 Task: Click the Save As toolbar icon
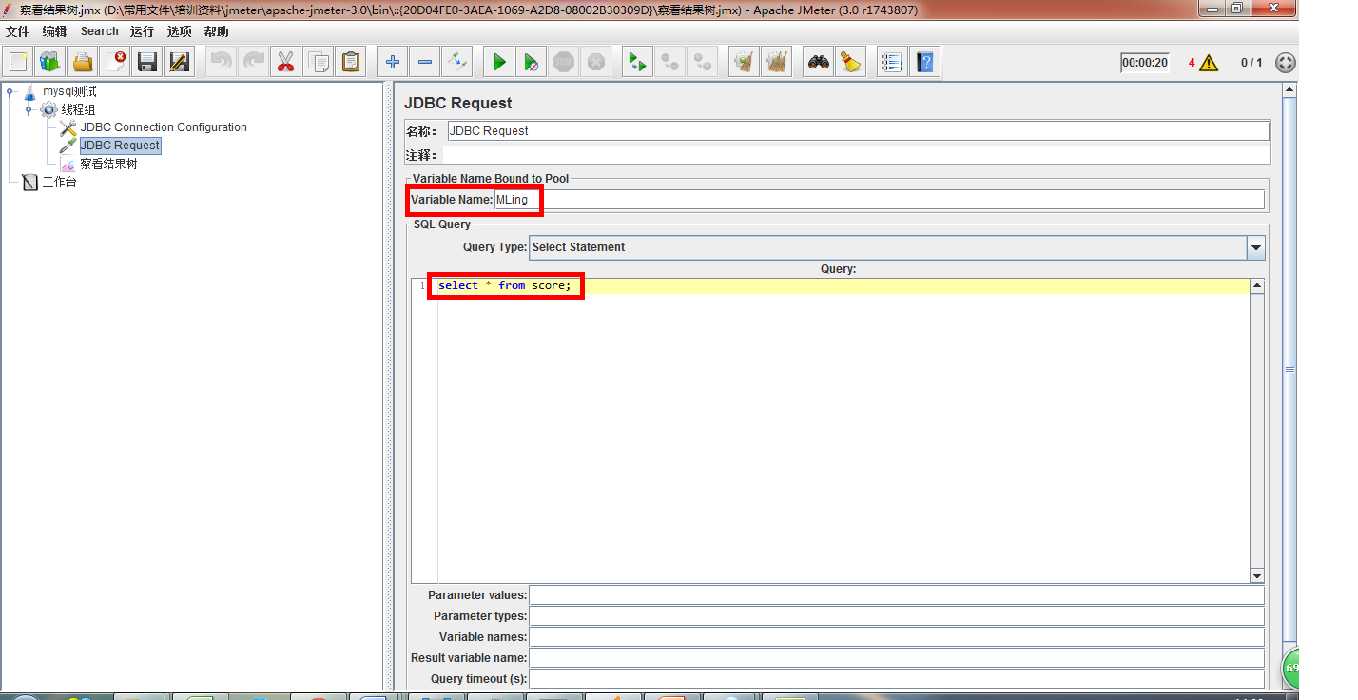pos(180,62)
